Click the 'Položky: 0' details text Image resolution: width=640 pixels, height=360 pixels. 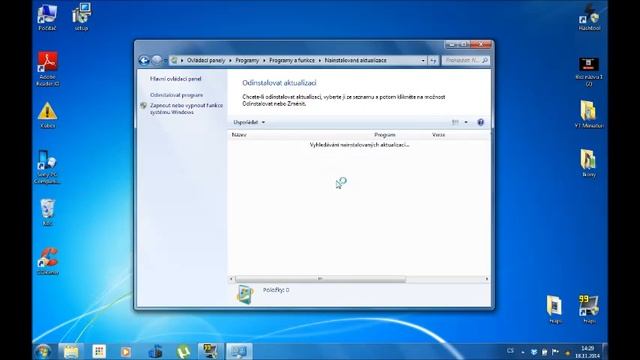276,290
